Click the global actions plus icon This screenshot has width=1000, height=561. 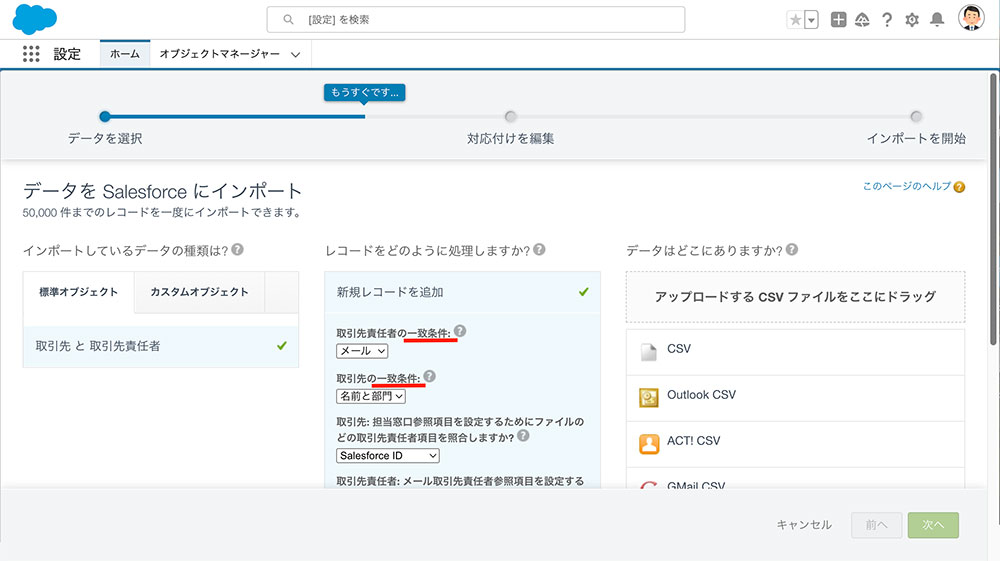point(838,20)
